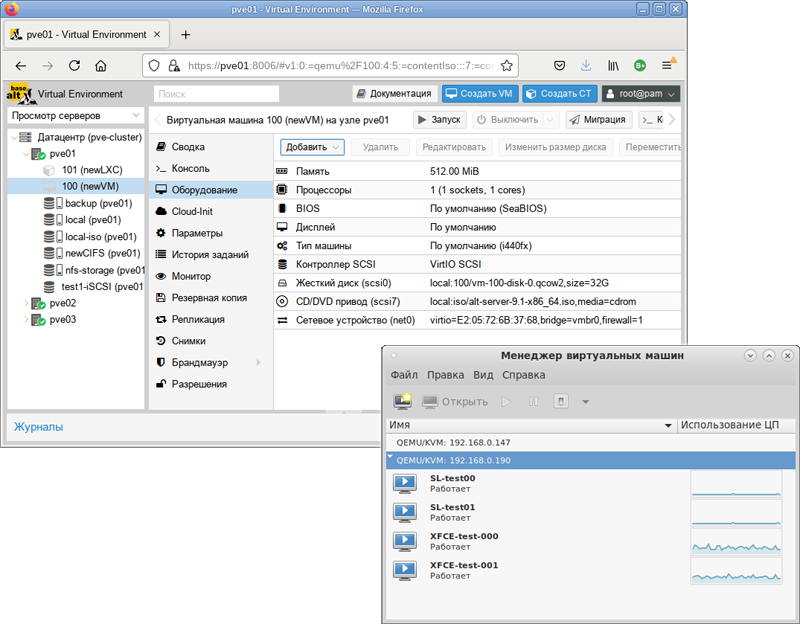Open a new Firefox tab
Image resolution: width=800 pixels, height=624 pixels.
tap(186, 35)
